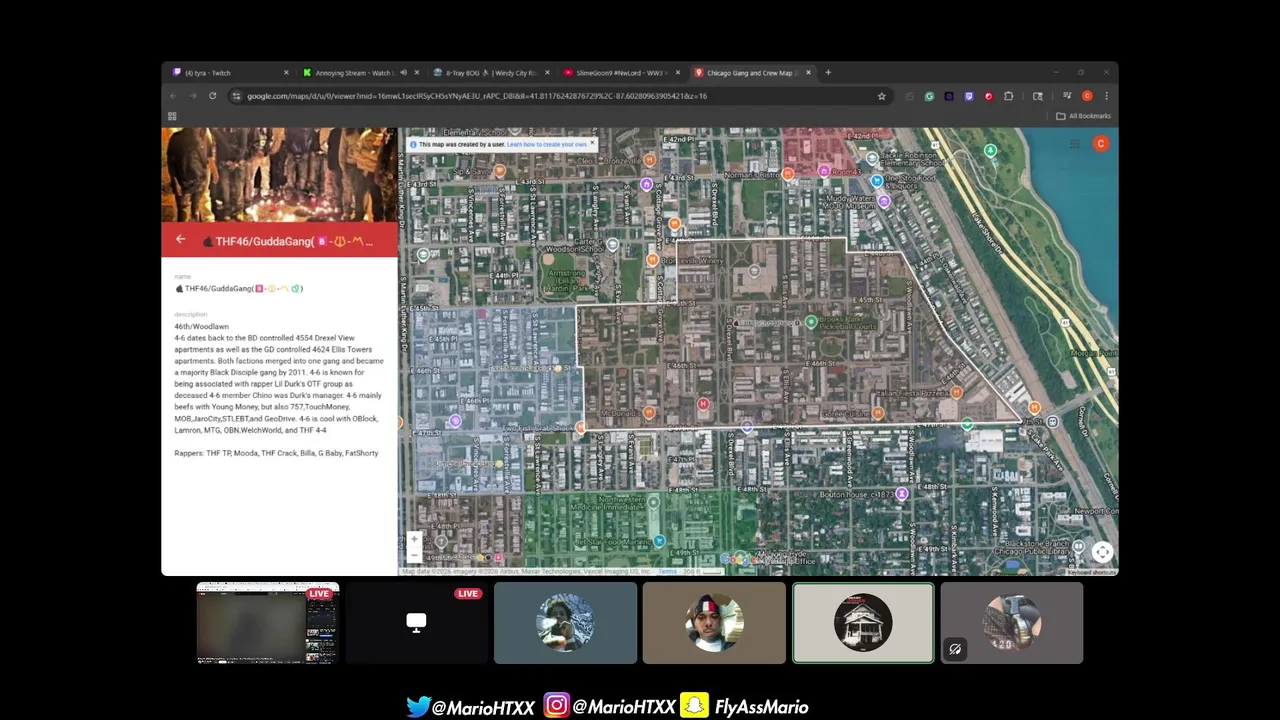This screenshot has width=1280, height=720.
Task: Zoom out on the map
Action: 414,555
